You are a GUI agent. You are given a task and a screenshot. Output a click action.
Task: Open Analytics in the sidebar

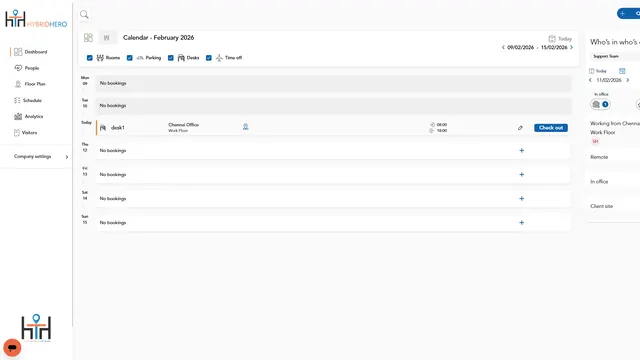point(29,116)
